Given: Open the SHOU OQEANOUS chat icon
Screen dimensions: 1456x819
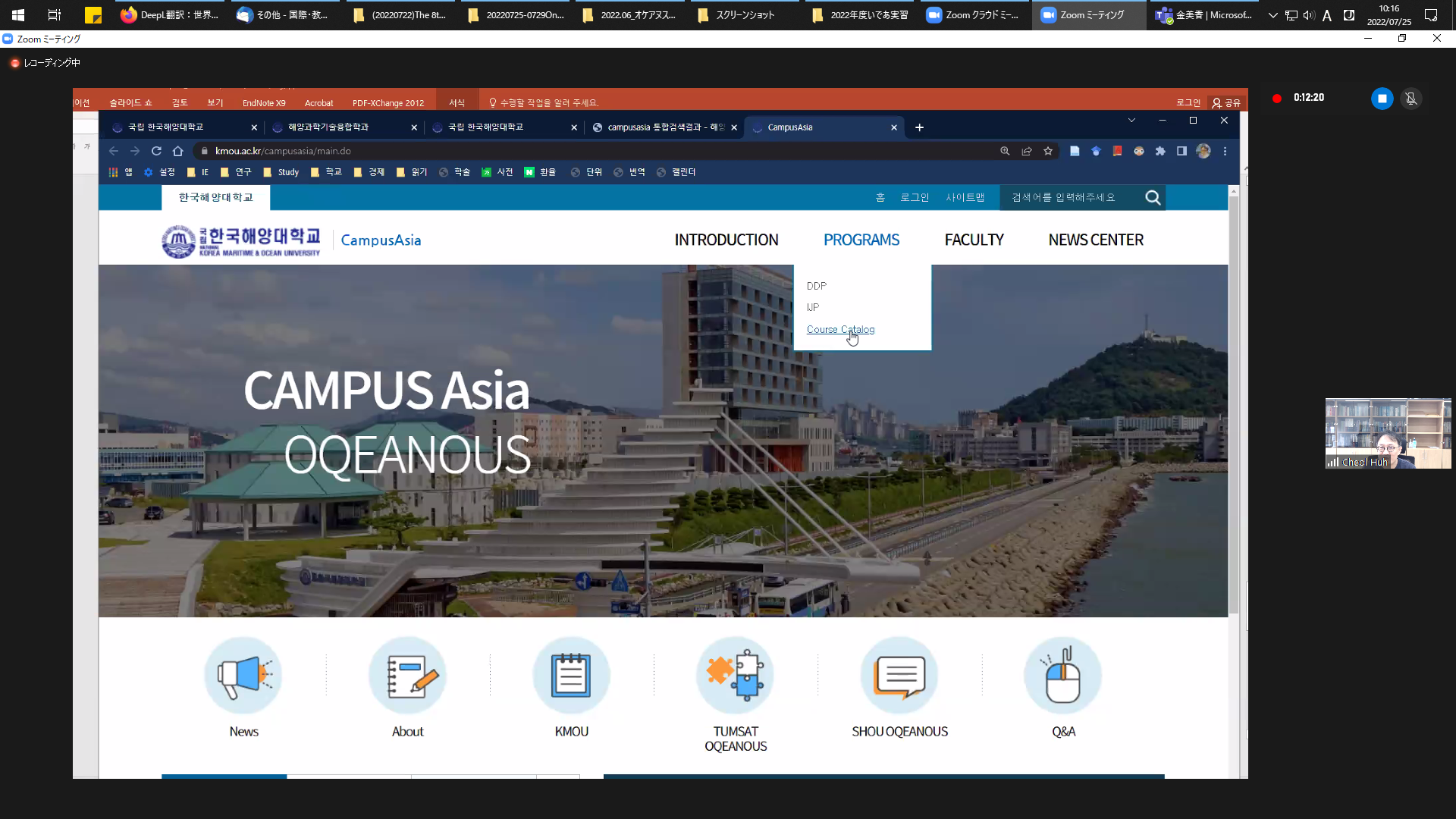Looking at the screenshot, I should pos(899,675).
